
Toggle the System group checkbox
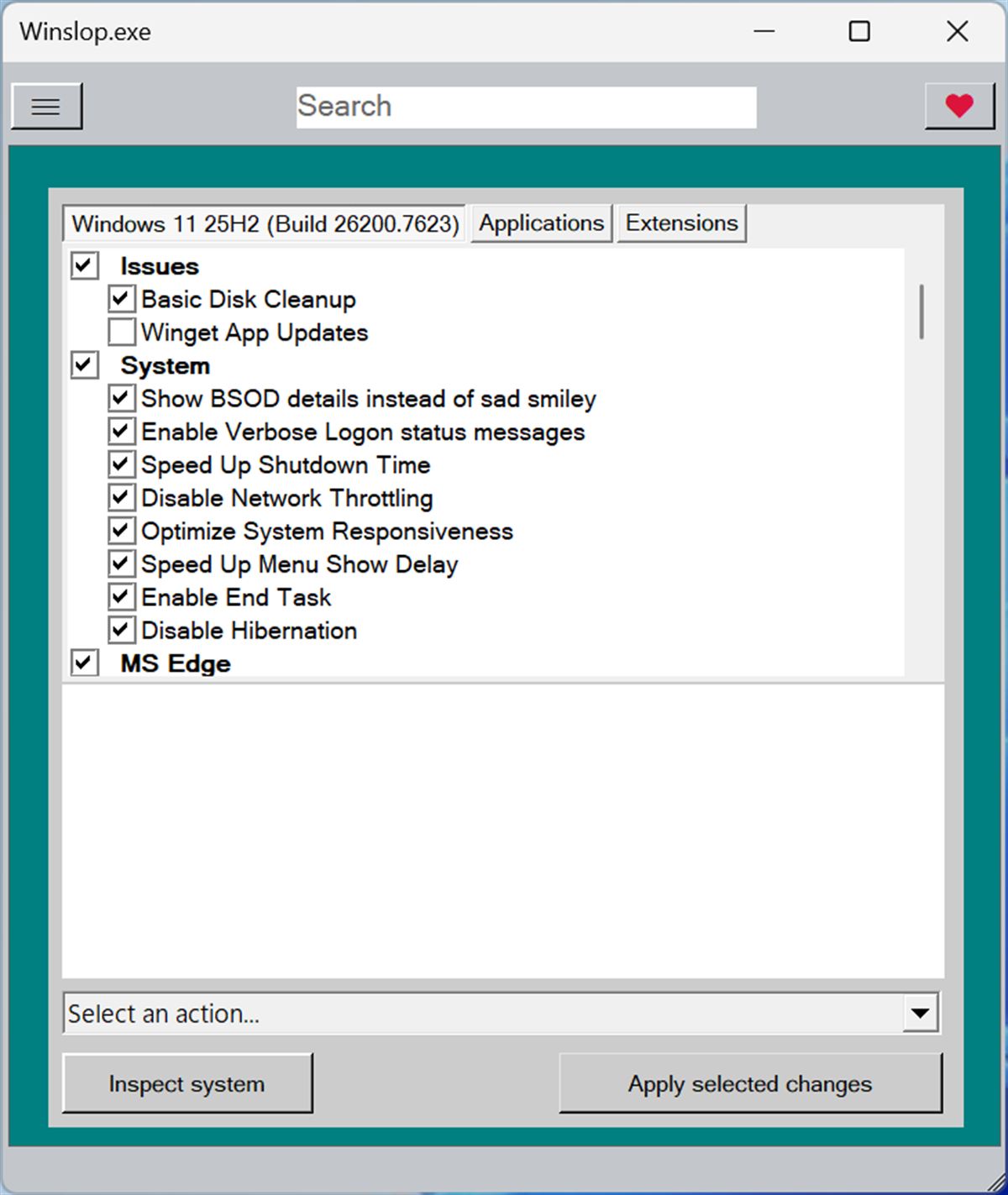[84, 365]
